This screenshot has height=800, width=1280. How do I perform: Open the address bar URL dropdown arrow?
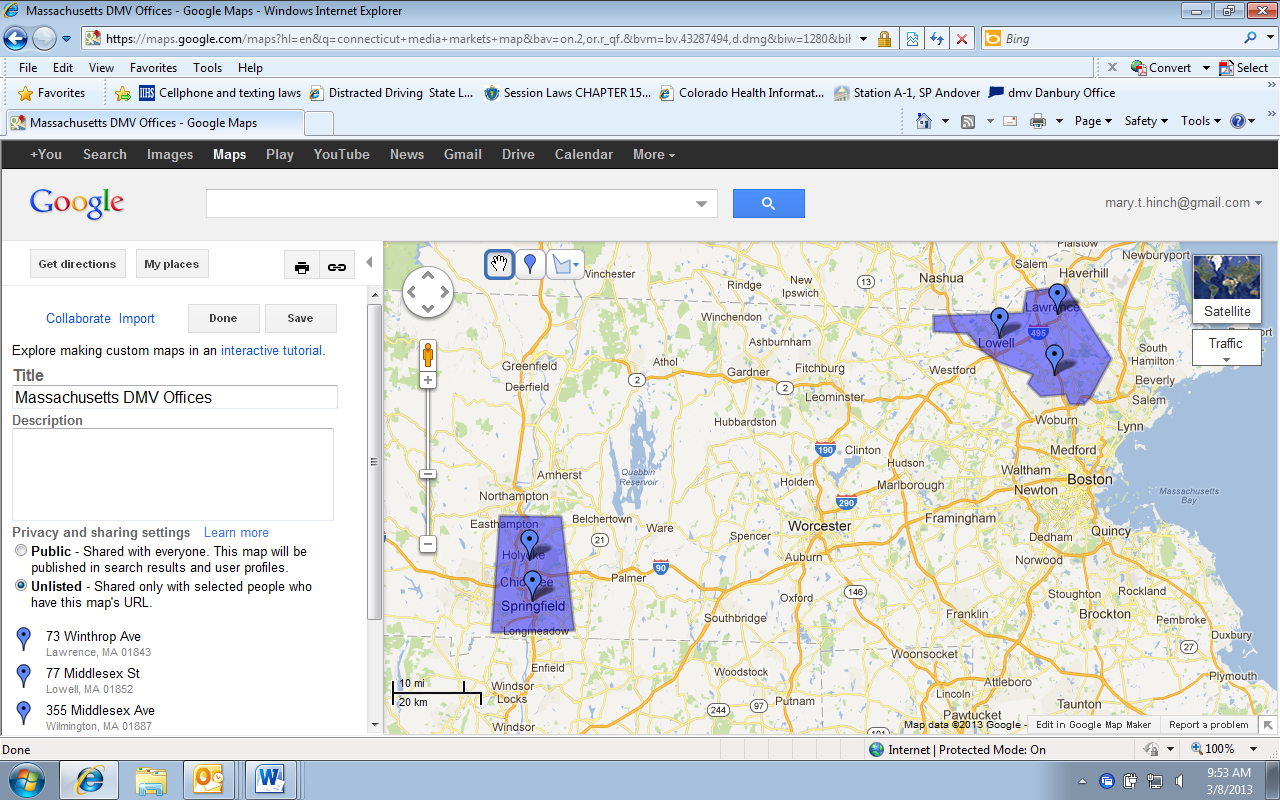coord(863,39)
